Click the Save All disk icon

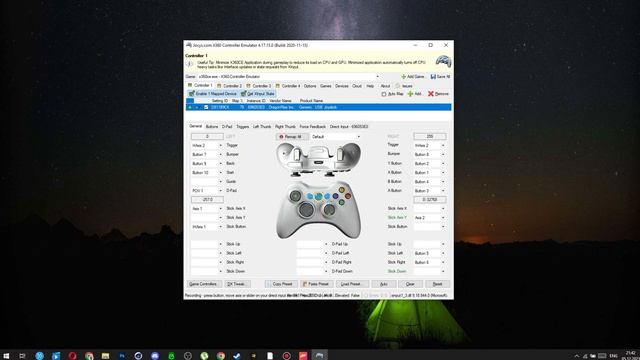(x=433, y=77)
